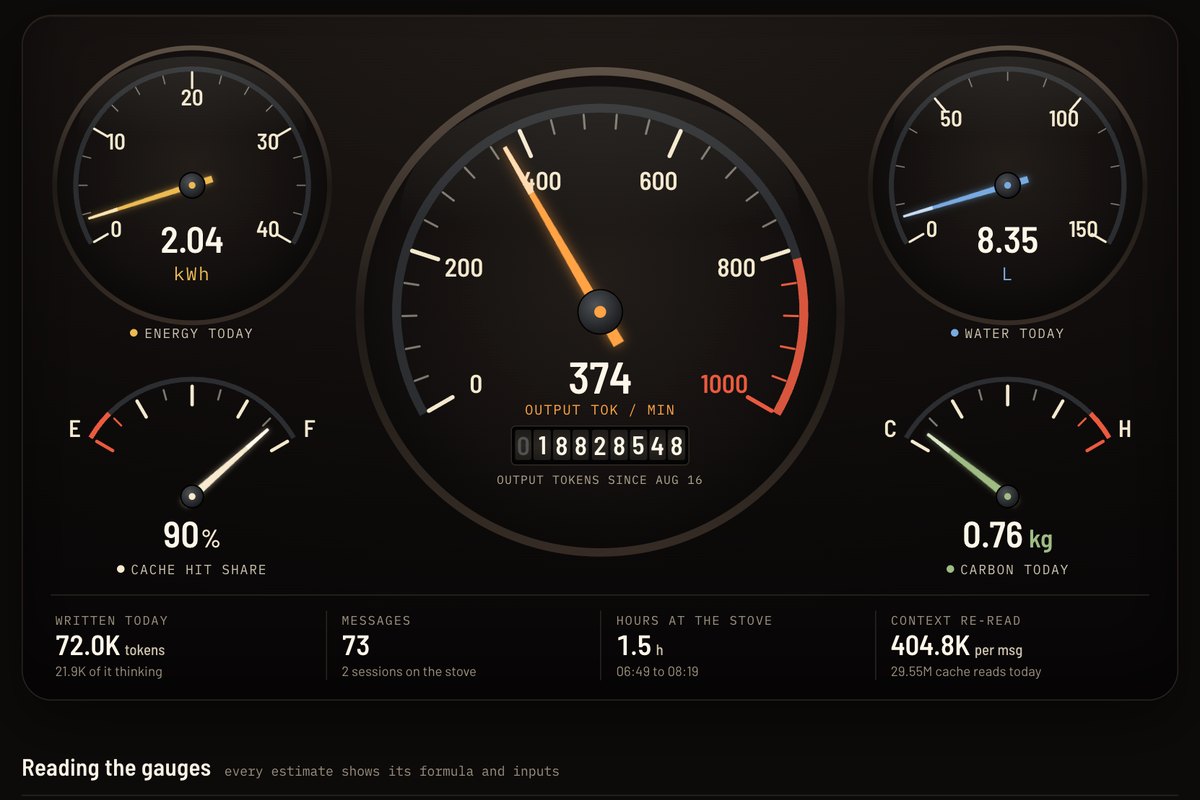Viewport: 1200px width, 800px height.
Task: Click the 150 mark on water gauge
Action: point(1083,230)
